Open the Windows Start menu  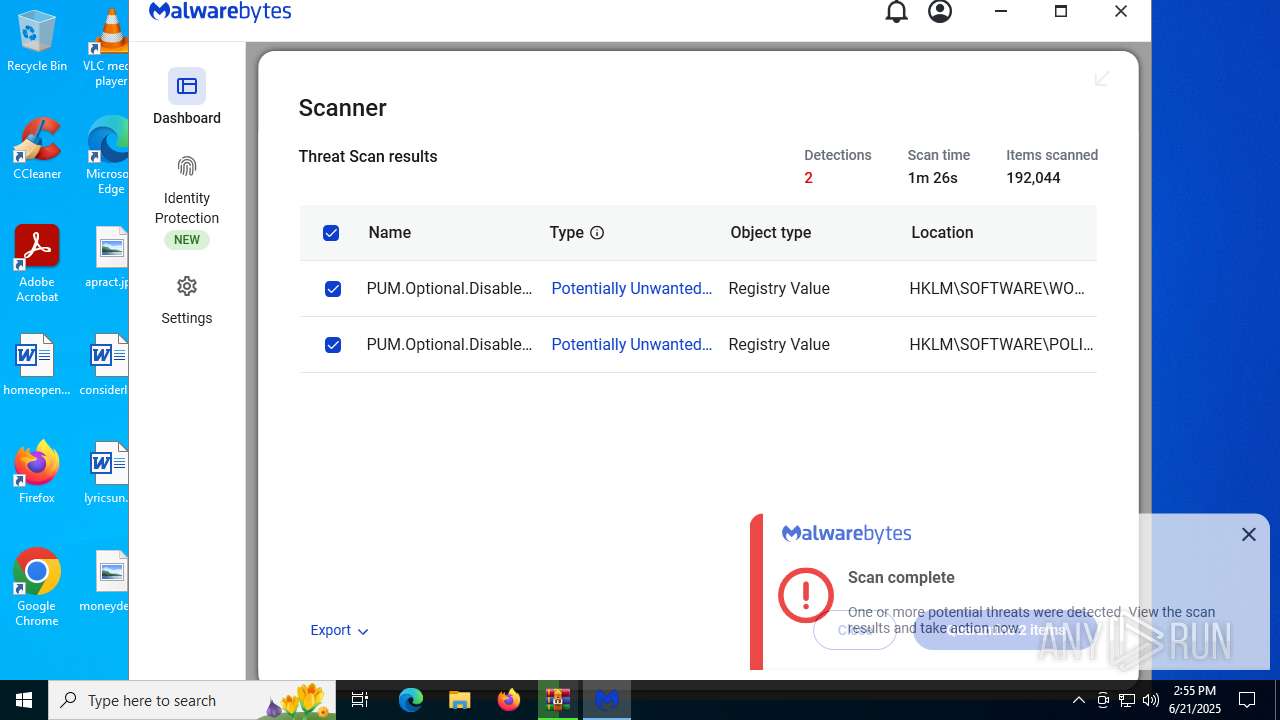24,700
